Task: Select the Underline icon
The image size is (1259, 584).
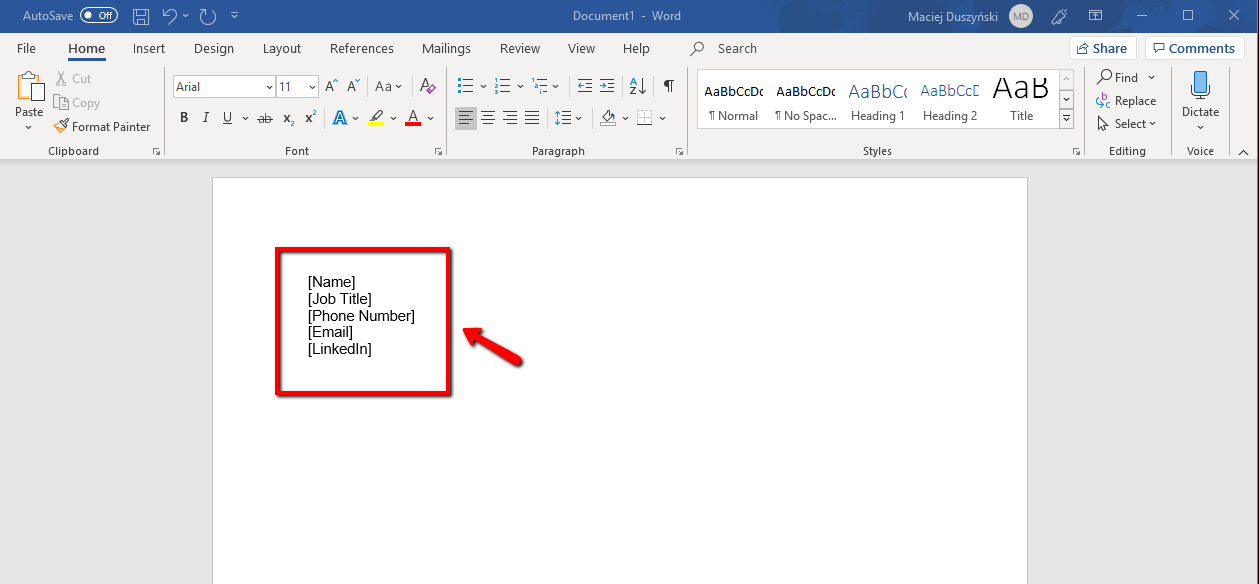Action: pos(226,117)
